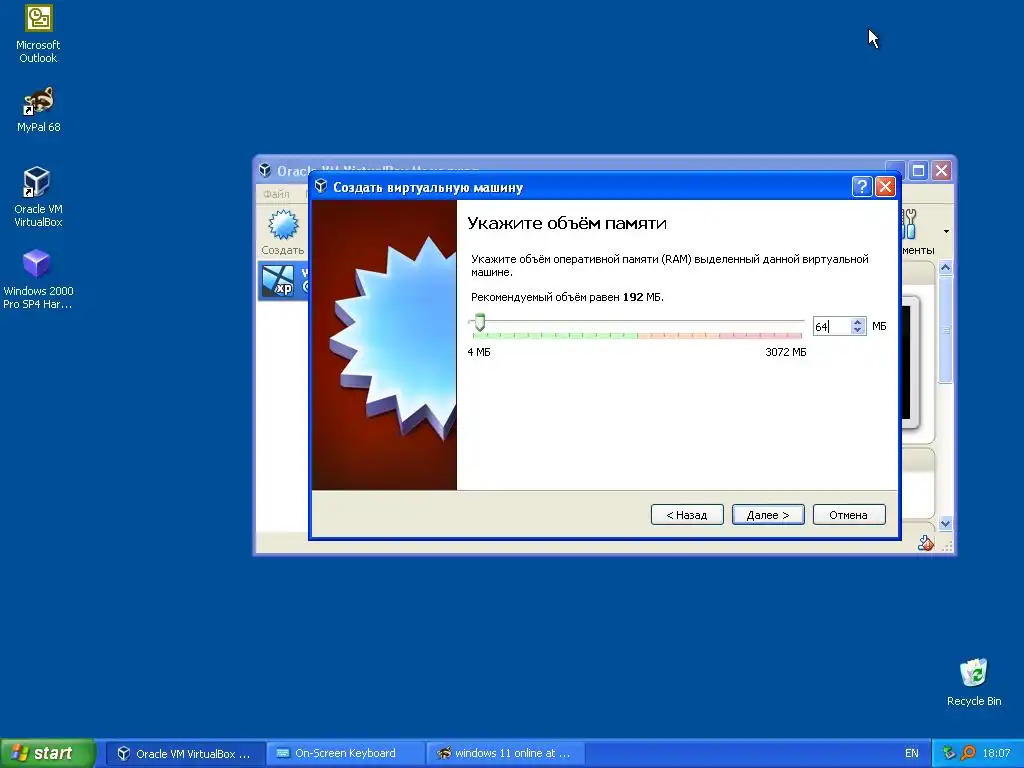Increase memory with spinner up arrow

tap(858, 322)
